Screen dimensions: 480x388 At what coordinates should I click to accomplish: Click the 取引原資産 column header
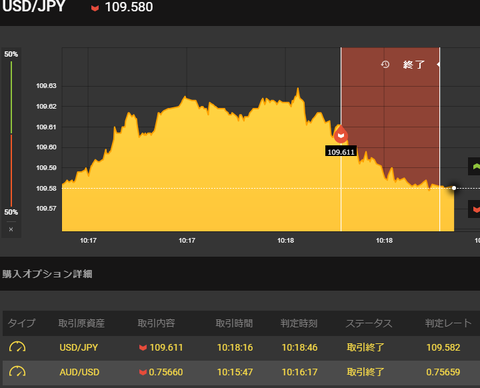[82, 323]
